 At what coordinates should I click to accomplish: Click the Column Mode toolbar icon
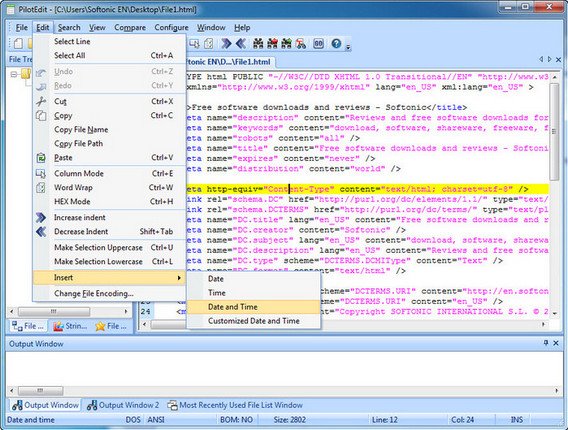(194, 44)
